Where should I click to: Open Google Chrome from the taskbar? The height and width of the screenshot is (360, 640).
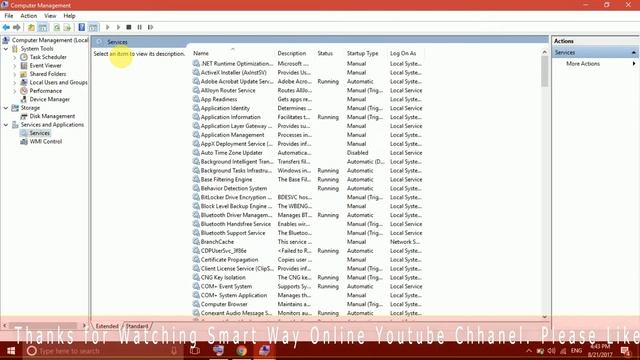click(241, 351)
